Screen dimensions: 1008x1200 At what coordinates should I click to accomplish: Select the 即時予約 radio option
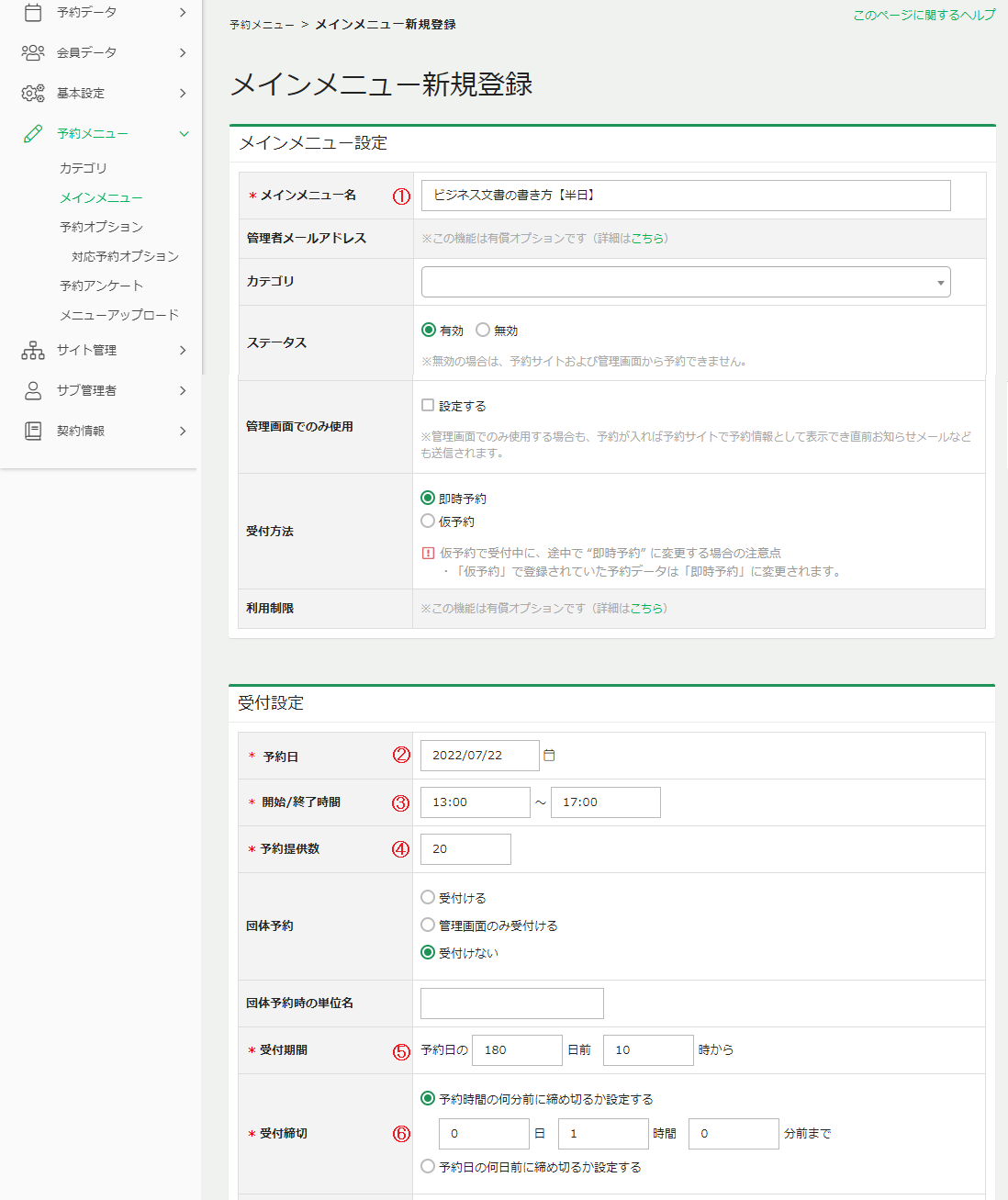(428, 498)
